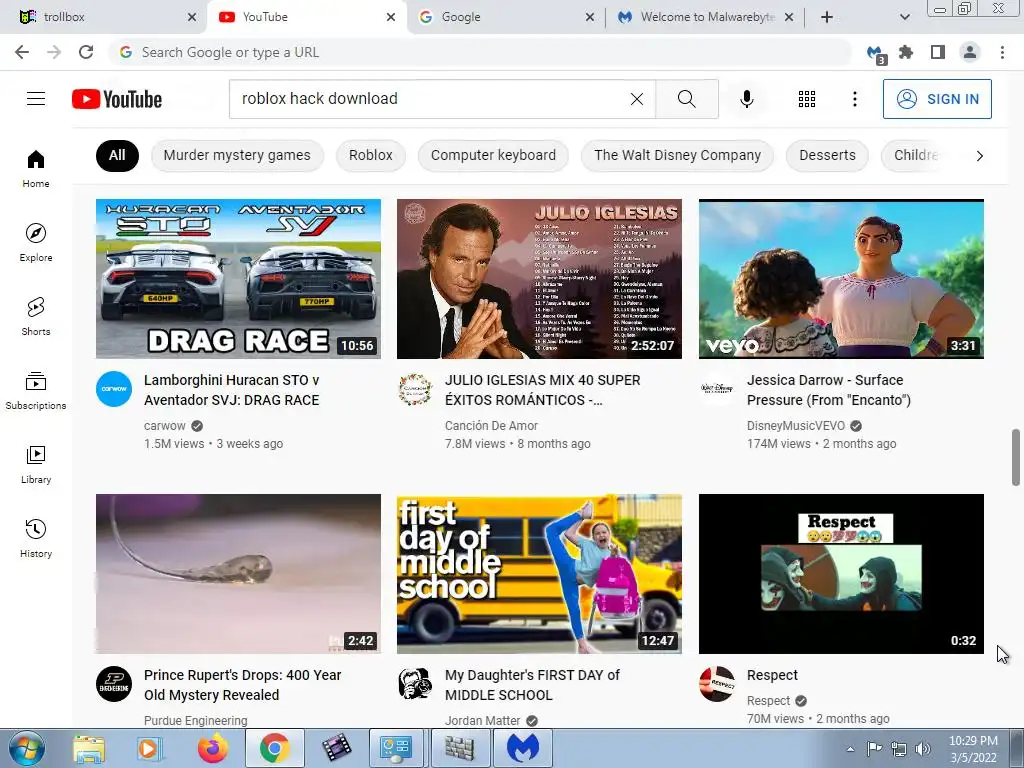Screen dimensions: 1024x768
Task: Open the Chrome profile avatar
Action: [970, 52]
